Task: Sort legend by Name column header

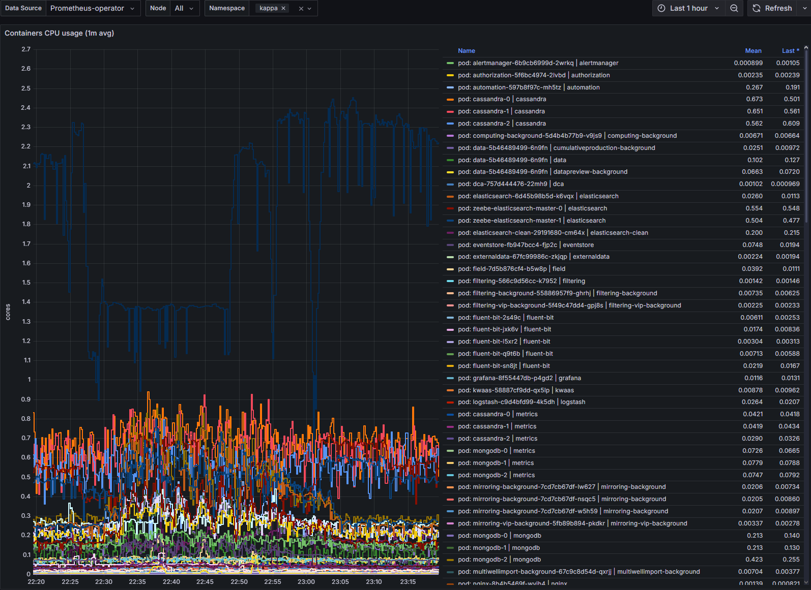Action: click(466, 50)
